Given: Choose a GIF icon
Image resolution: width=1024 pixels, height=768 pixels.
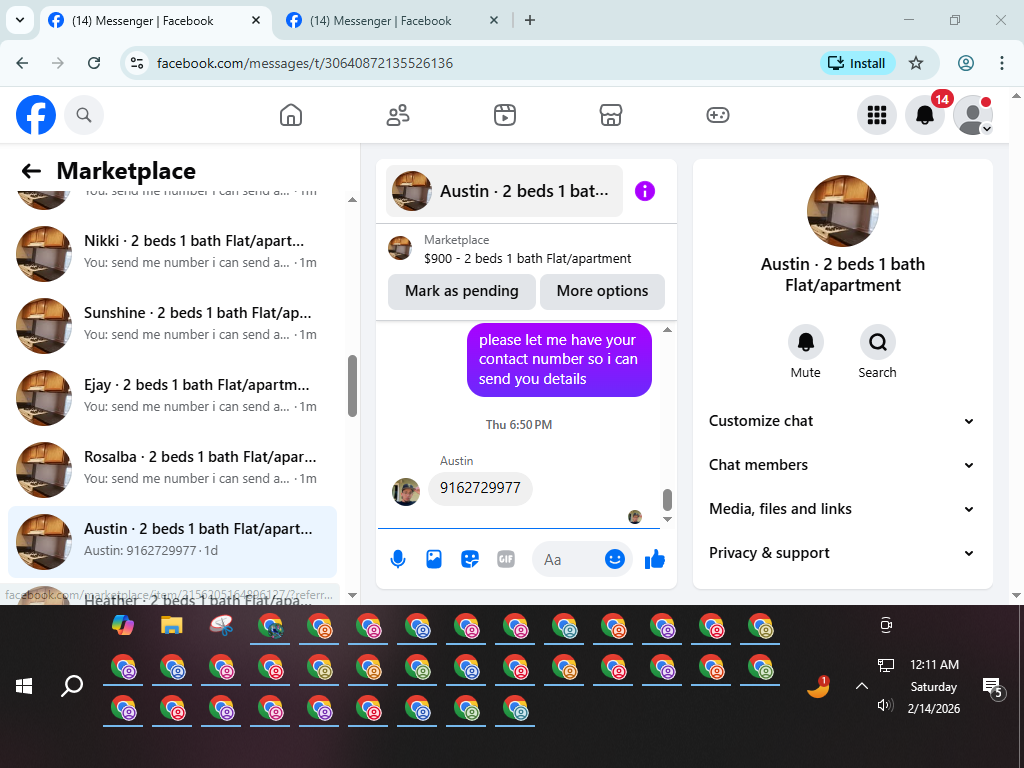Looking at the screenshot, I should pos(505,560).
